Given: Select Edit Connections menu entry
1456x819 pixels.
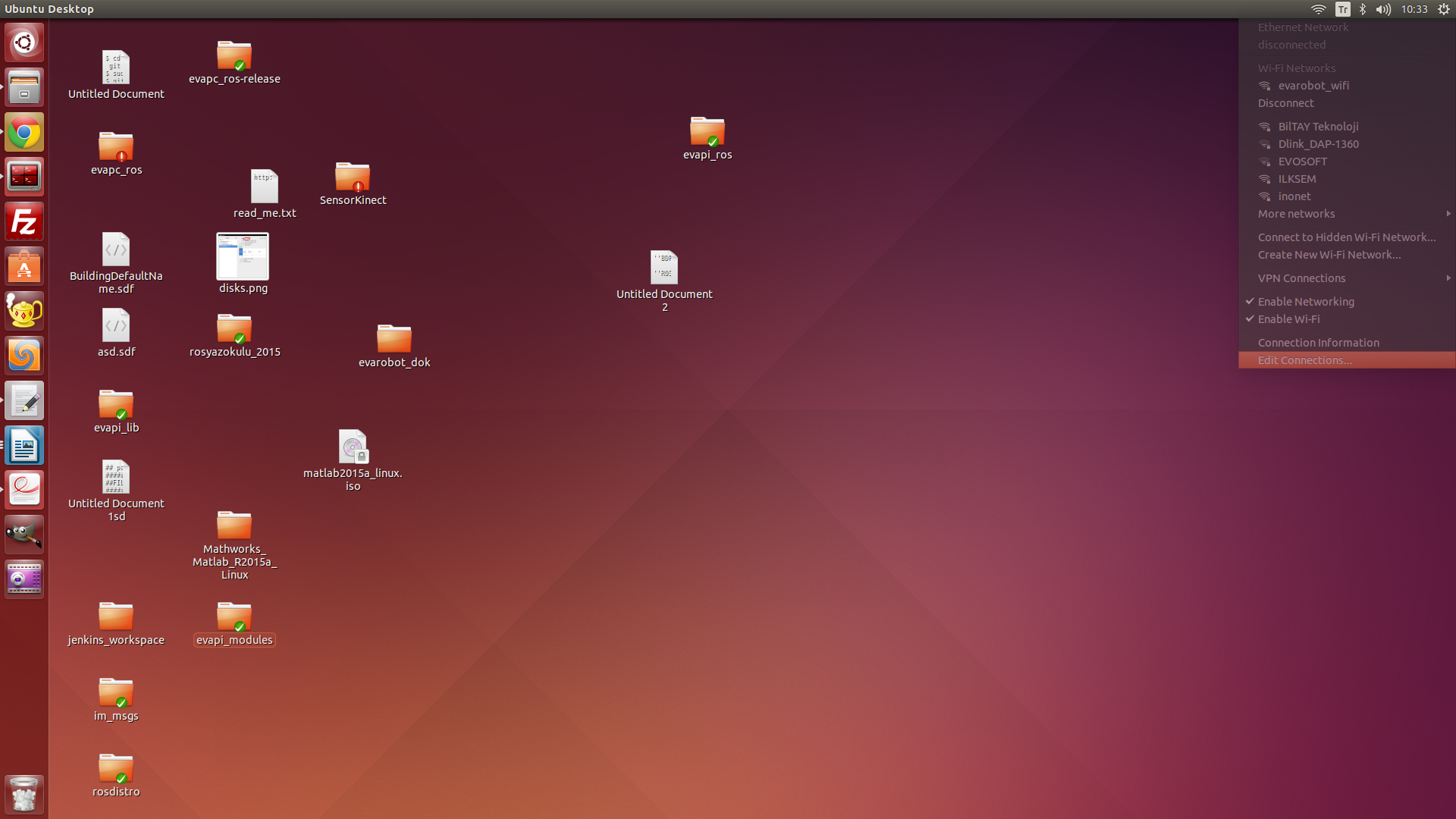Looking at the screenshot, I should 1304,360.
